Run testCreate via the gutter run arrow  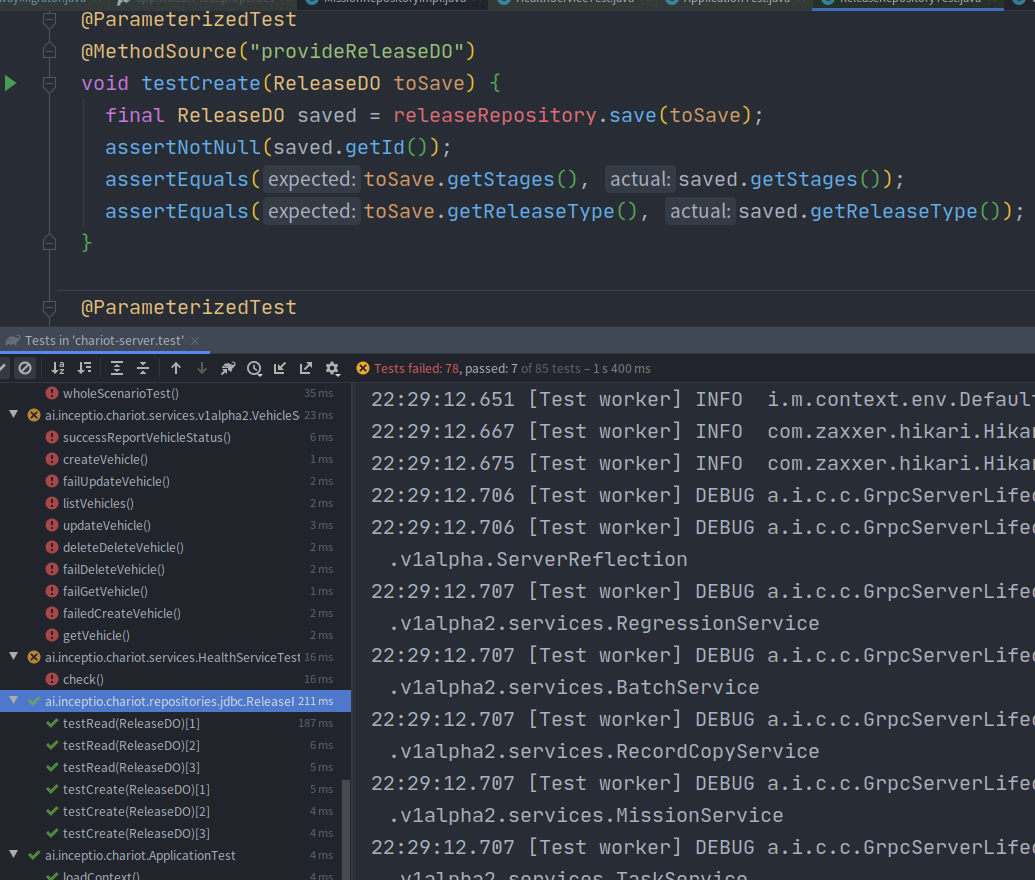10,83
